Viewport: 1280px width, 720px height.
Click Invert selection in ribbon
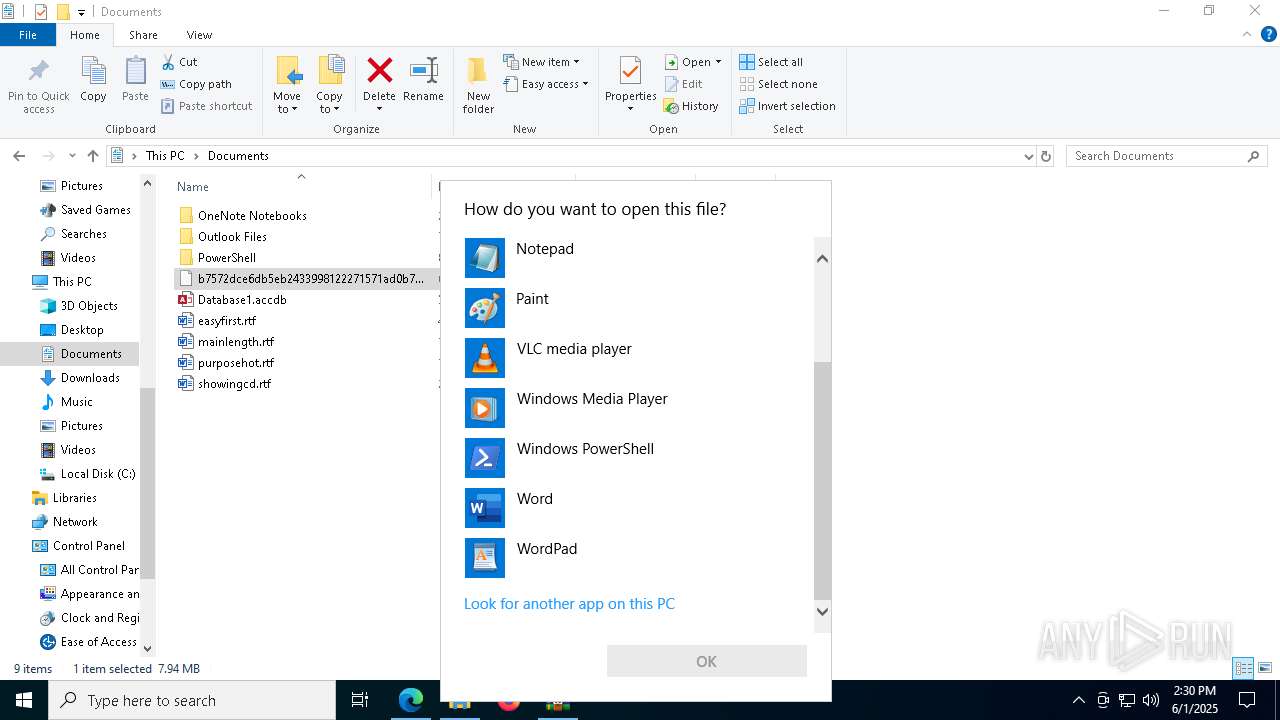tap(787, 106)
